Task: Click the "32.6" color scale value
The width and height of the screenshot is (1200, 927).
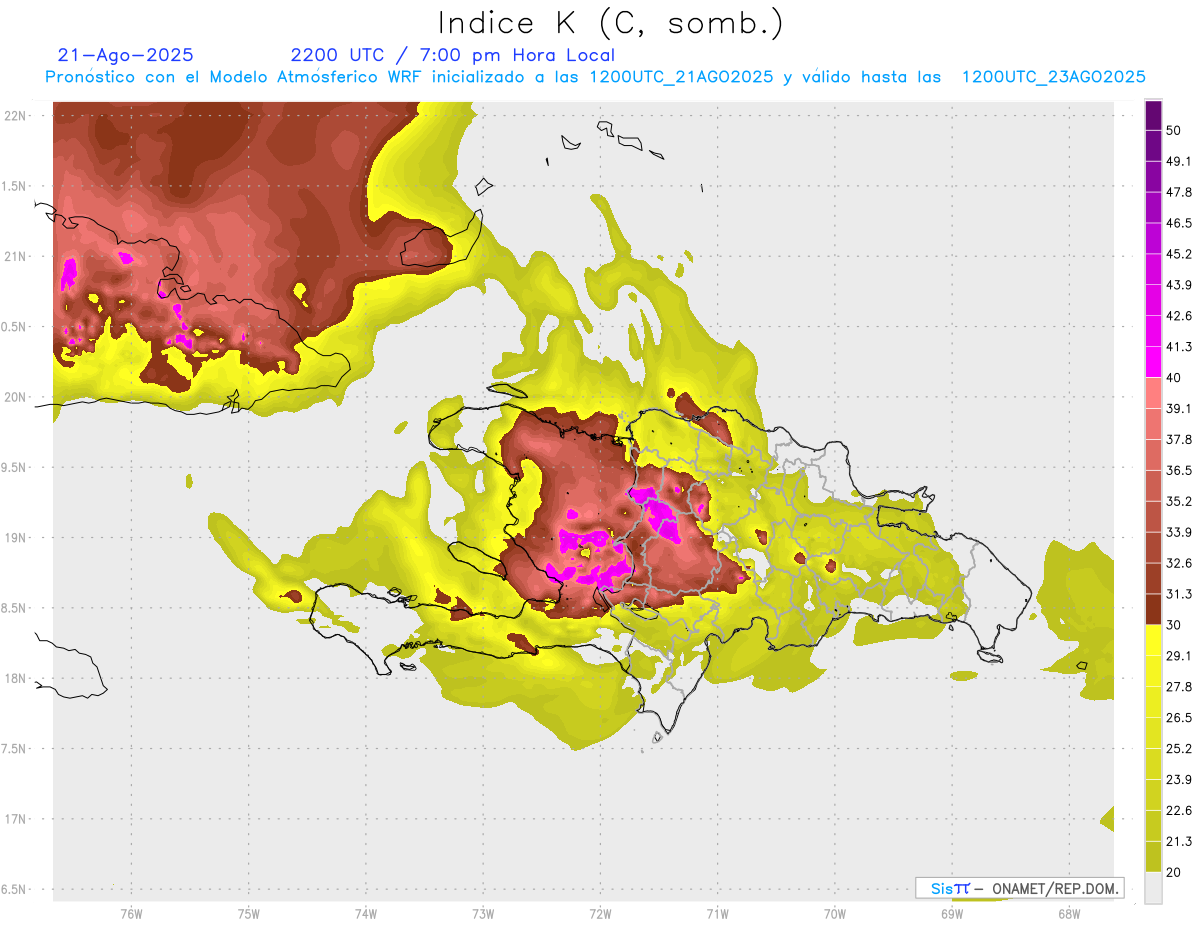Action: click(1180, 563)
